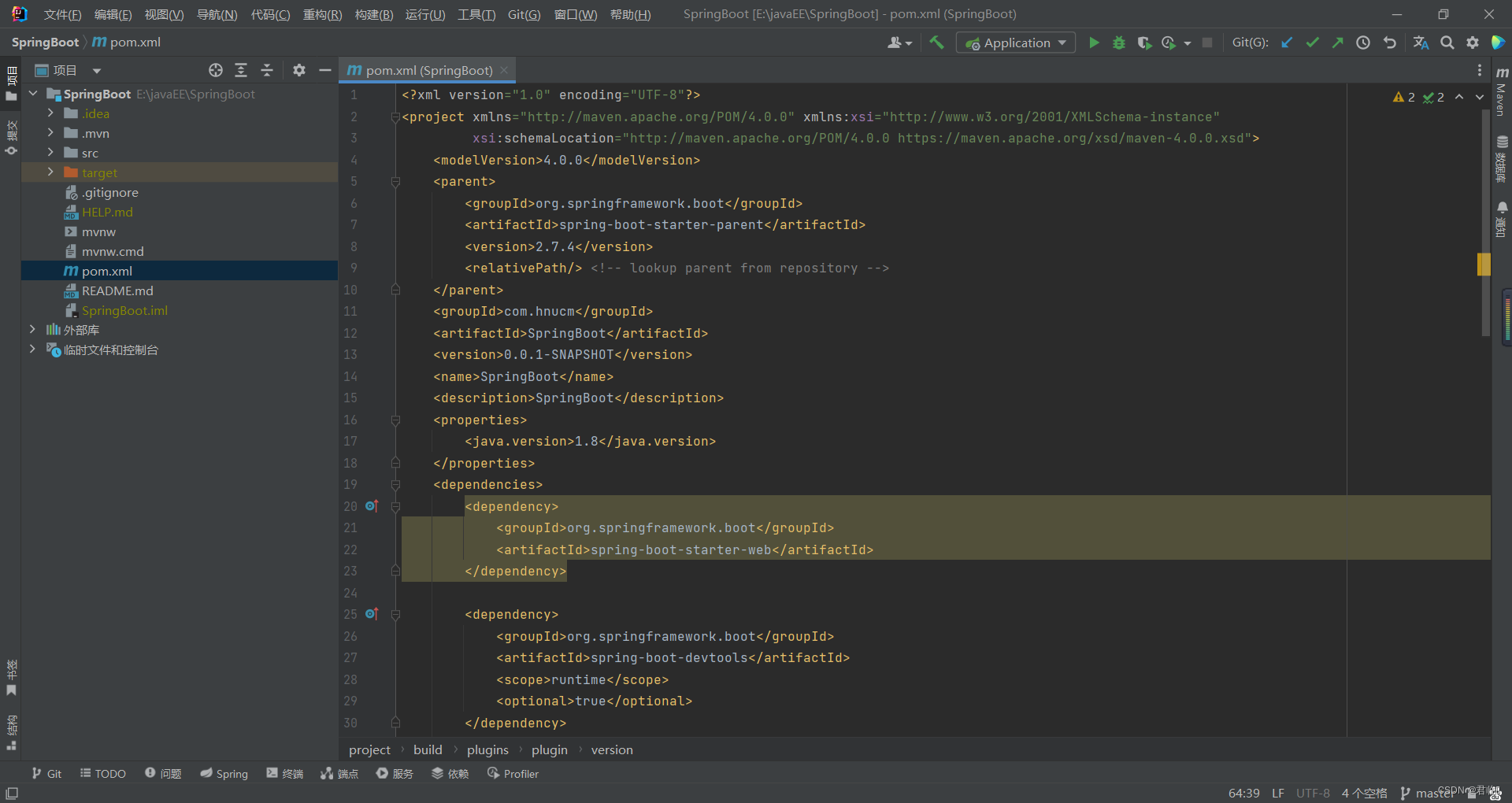Open Search Everywhere magnifier
1512x803 pixels.
point(1447,43)
